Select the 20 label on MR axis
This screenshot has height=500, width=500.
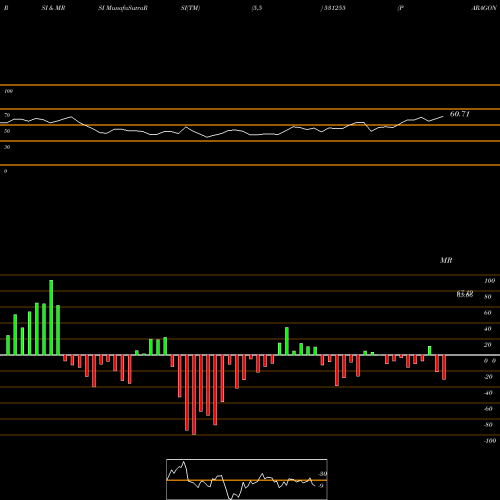tap(488, 345)
